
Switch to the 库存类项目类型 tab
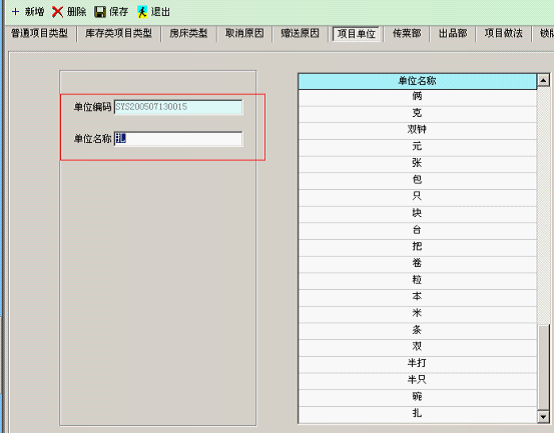pos(118,33)
